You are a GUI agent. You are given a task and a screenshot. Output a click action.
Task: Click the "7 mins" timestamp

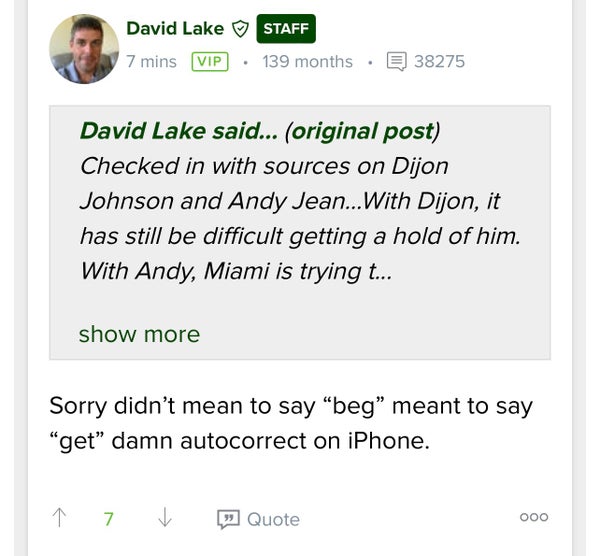pyautogui.click(x=151, y=62)
